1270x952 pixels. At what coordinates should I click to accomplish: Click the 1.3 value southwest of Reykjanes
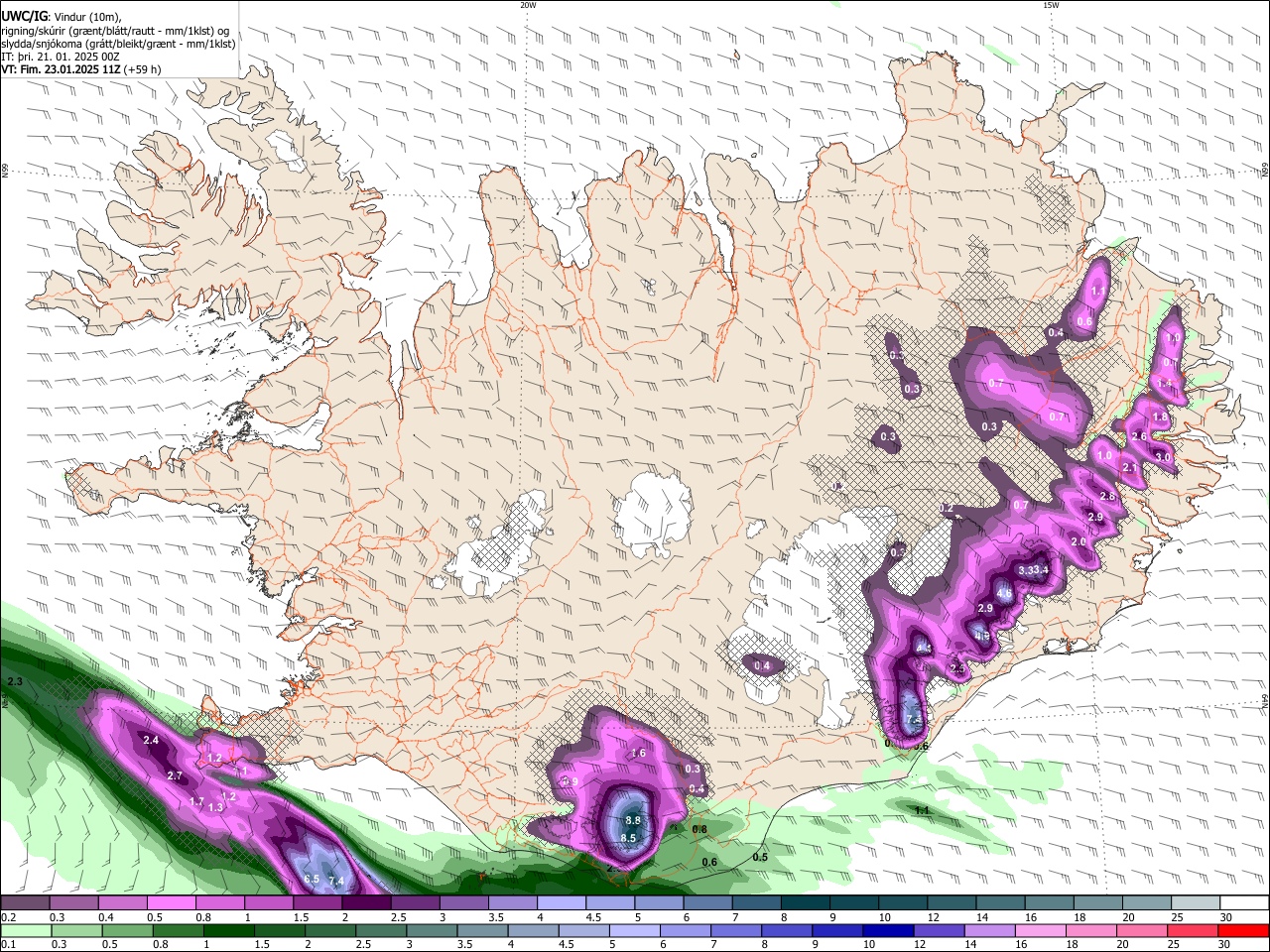(216, 807)
